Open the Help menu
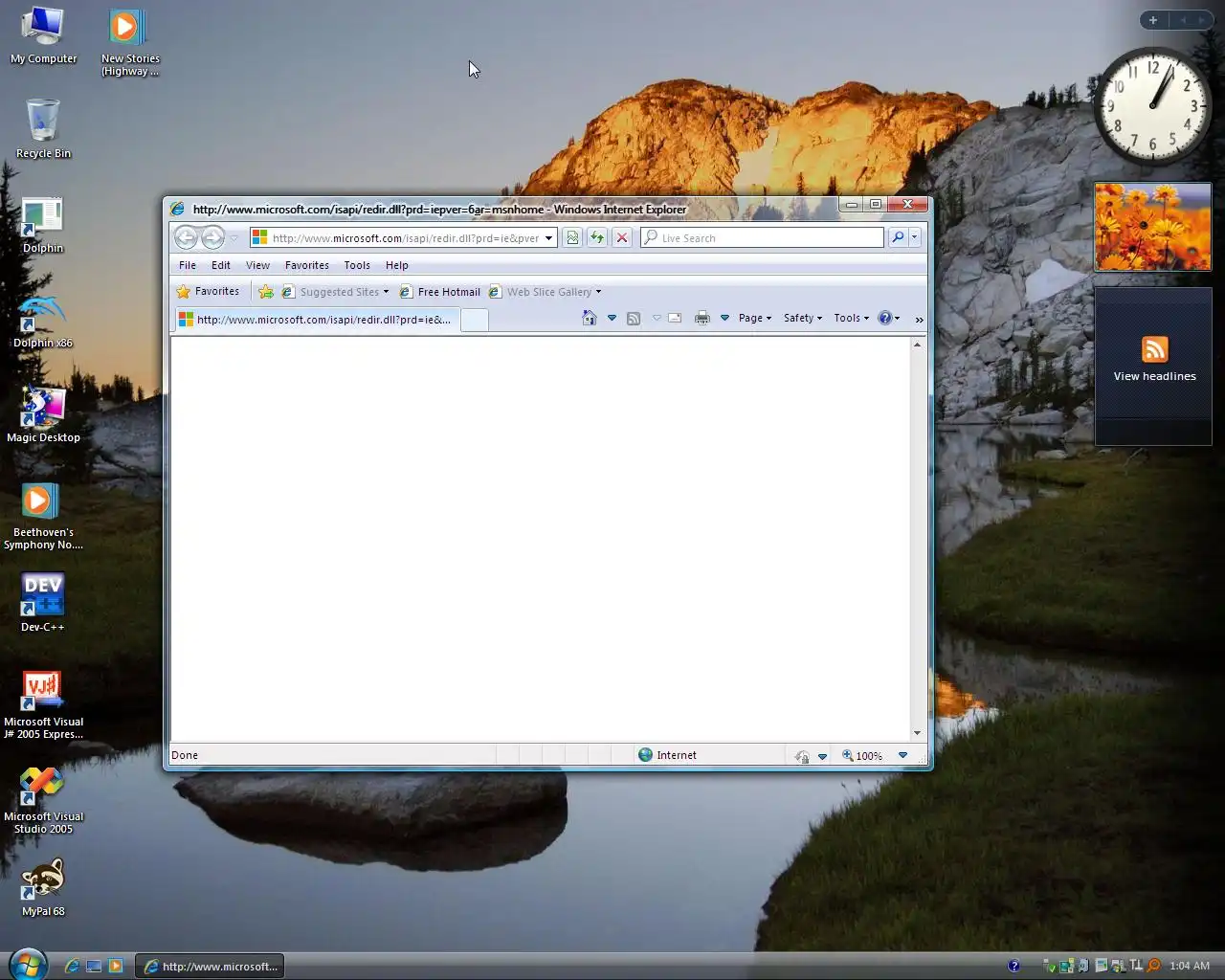Image resolution: width=1225 pixels, height=980 pixels. pyautogui.click(x=397, y=265)
